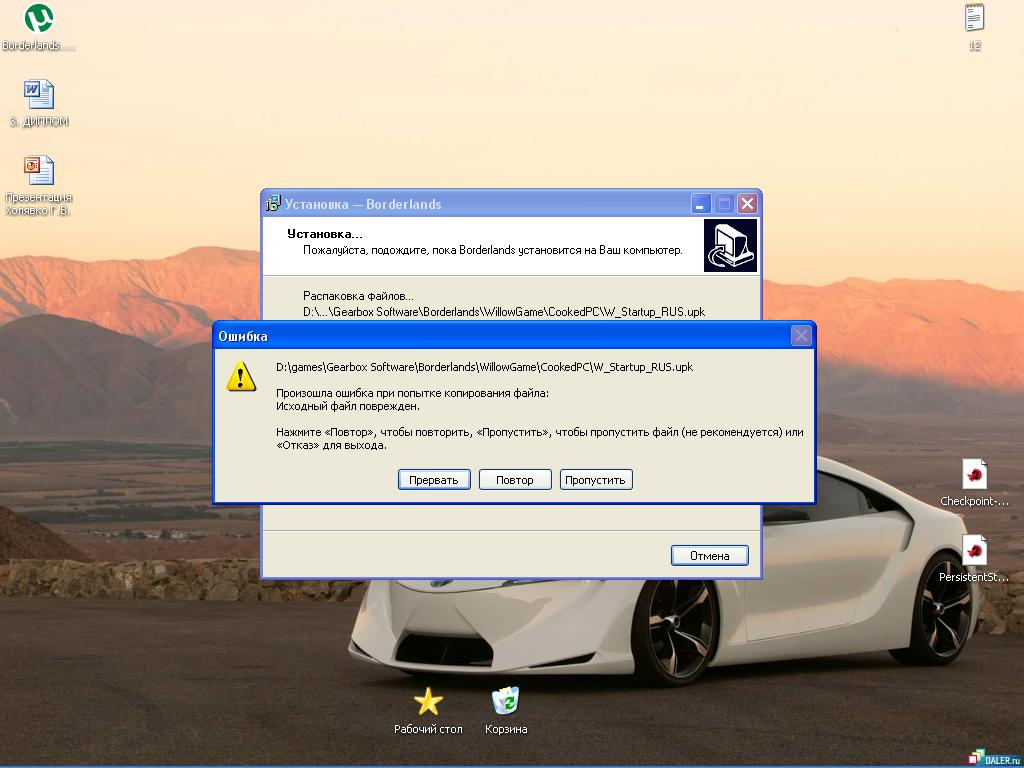This screenshot has width=1024, height=768.
Task: Click the 'Распаковка файлов...' status text
Action: coord(358,296)
